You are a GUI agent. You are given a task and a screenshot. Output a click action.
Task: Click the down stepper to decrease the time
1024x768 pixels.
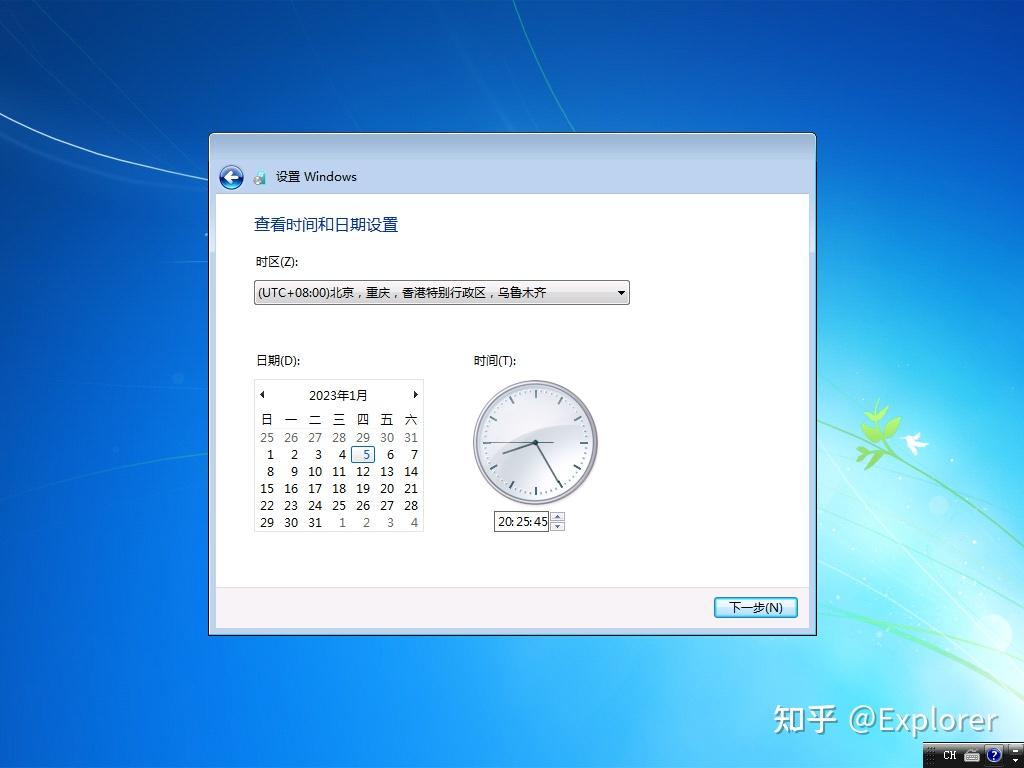point(558,526)
